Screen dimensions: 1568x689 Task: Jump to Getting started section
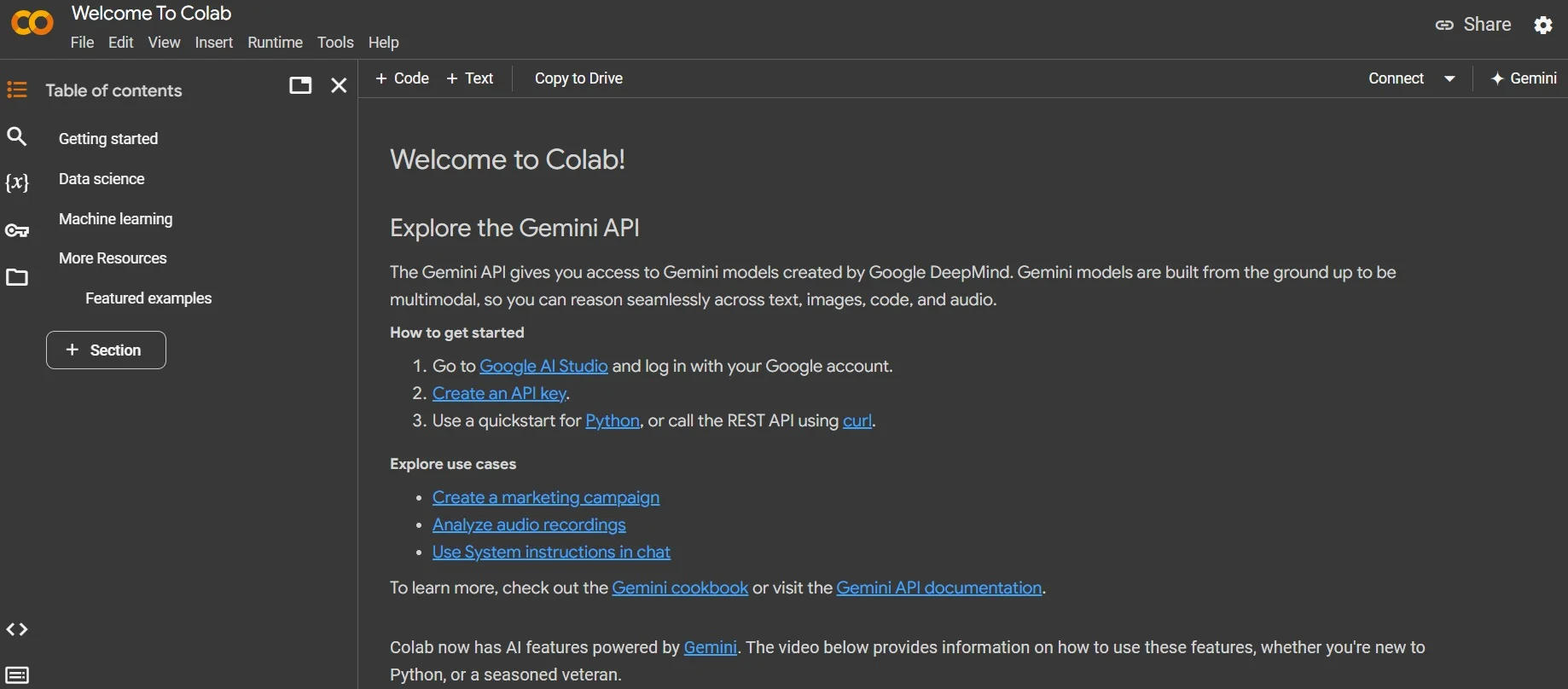[108, 139]
